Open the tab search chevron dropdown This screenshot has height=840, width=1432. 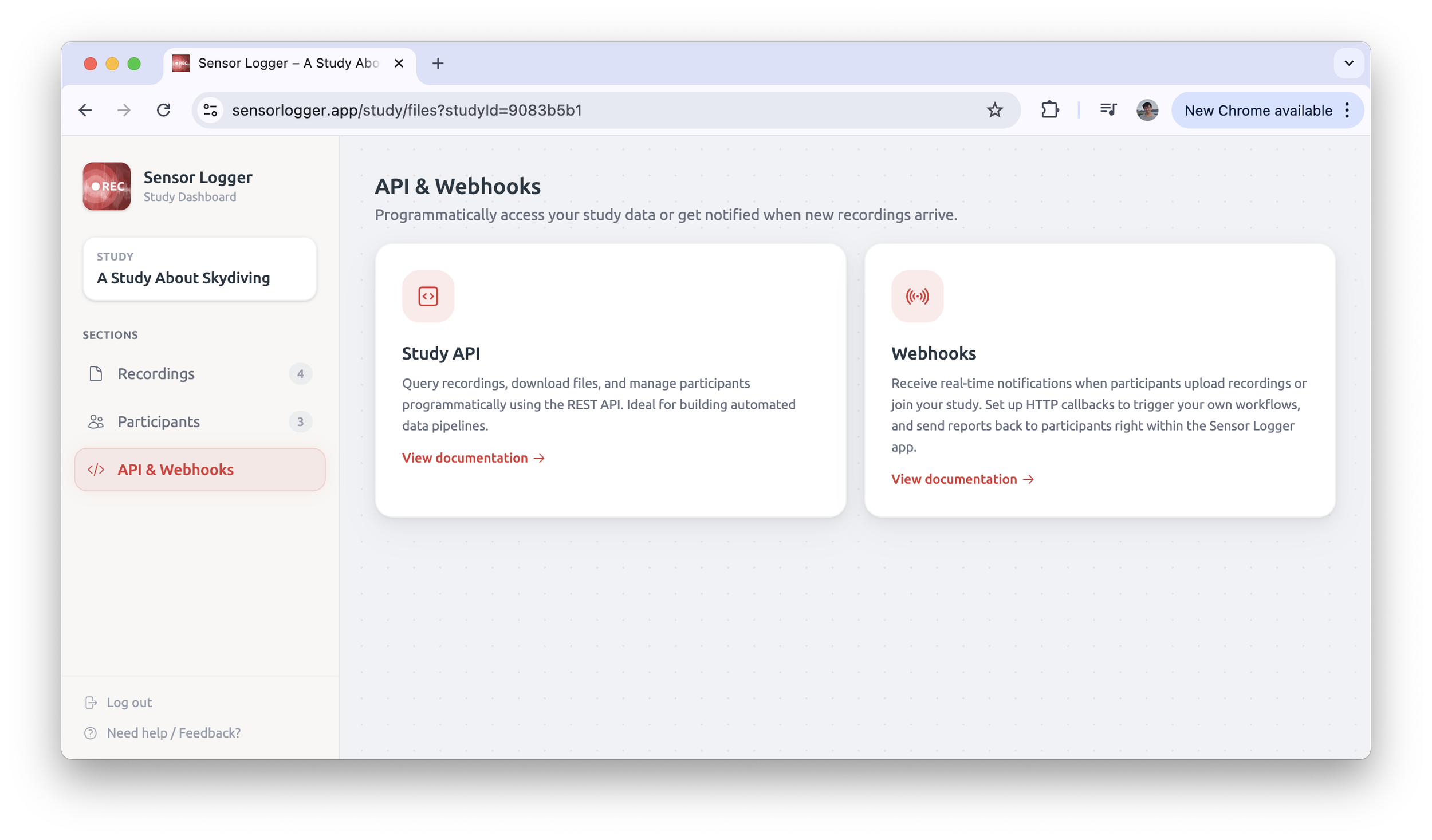(x=1348, y=64)
